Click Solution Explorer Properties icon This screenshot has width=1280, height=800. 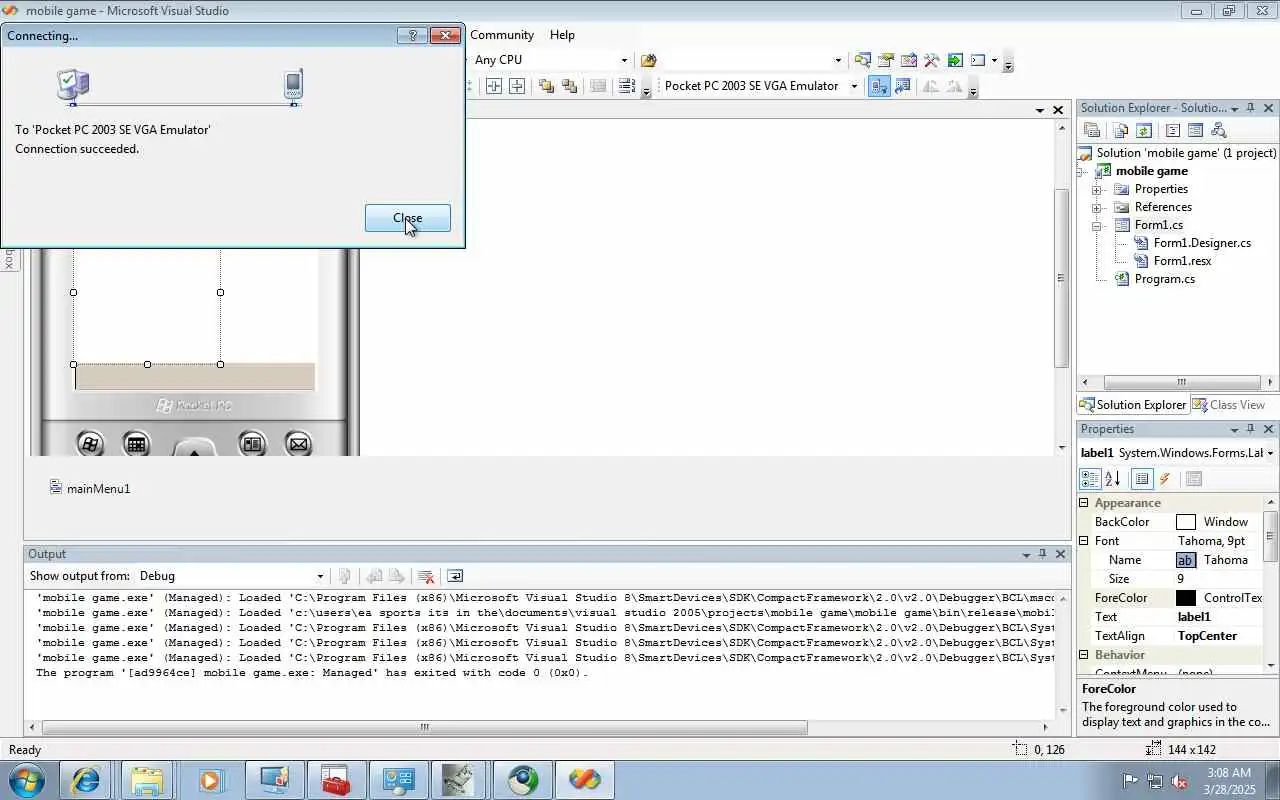click(x=1092, y=130)
